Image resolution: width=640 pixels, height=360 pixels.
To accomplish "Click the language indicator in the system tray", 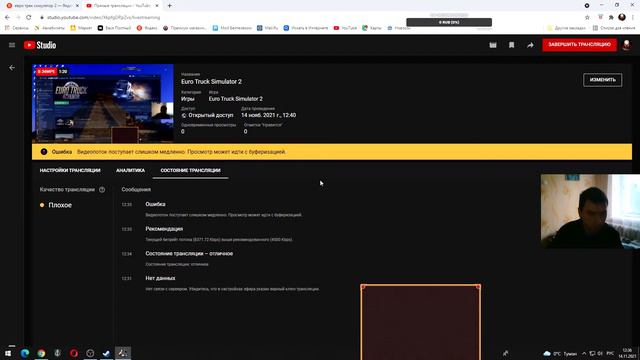I will pyautogui.click(x=610, y=353).
